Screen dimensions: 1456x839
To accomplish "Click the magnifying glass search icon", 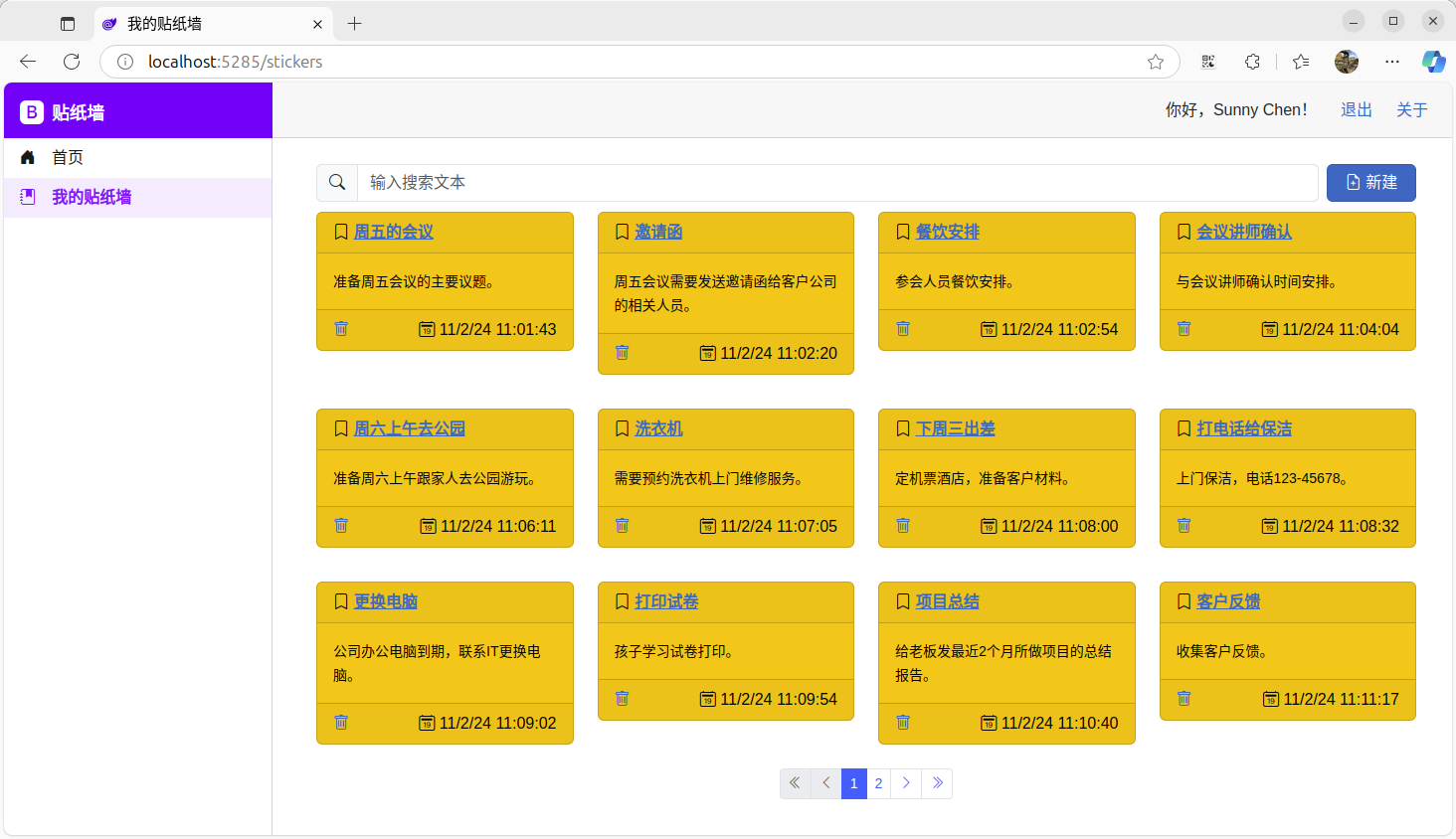I will click(x=336, y=182).
